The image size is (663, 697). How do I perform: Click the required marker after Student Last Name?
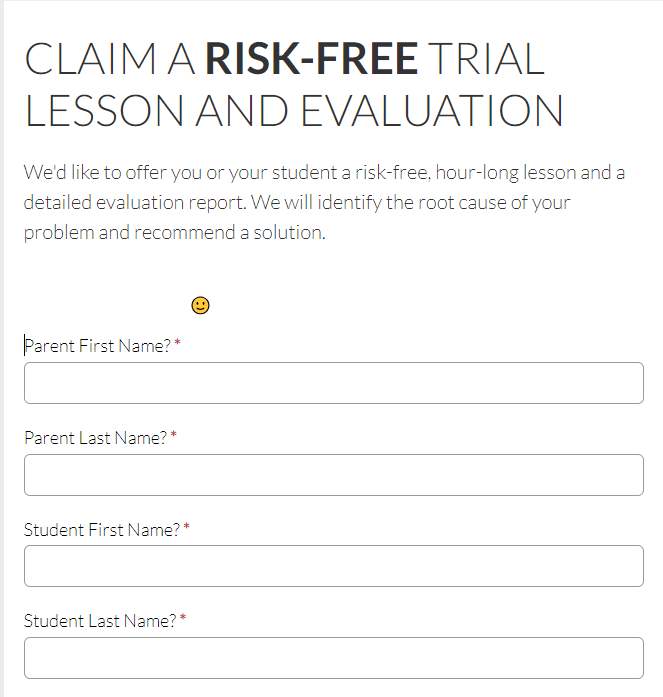click(x=183, y=617)
